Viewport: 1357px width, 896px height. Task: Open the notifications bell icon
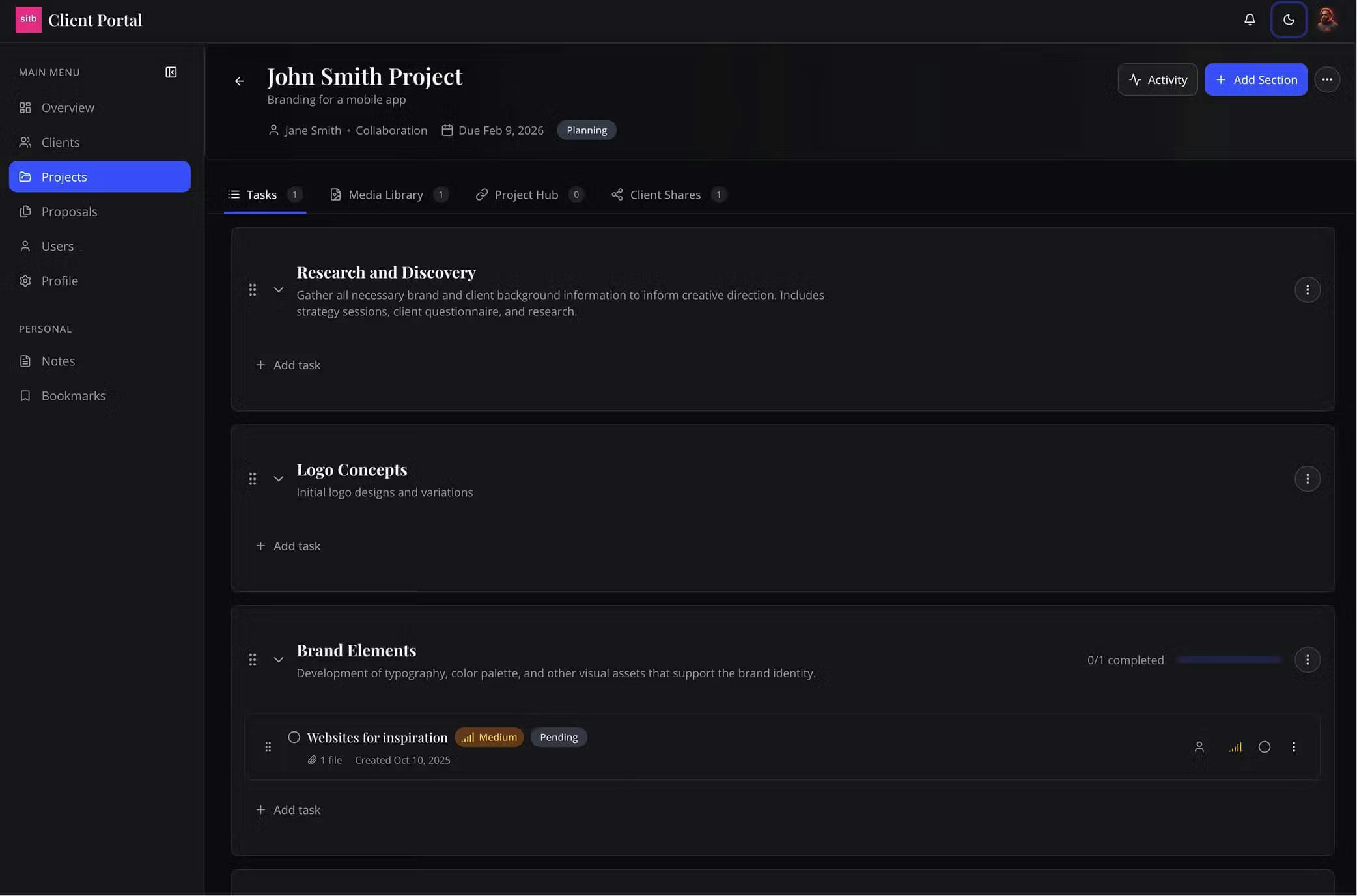coord(1250,20)
